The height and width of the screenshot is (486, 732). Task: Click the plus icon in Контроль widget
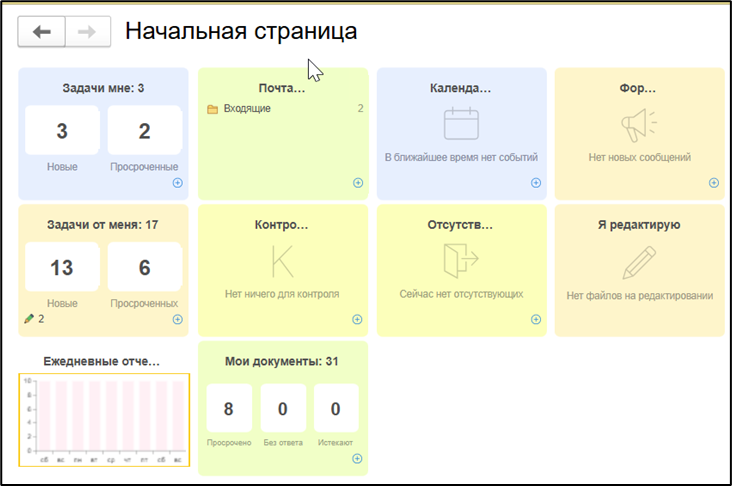(x=357, y=319)
